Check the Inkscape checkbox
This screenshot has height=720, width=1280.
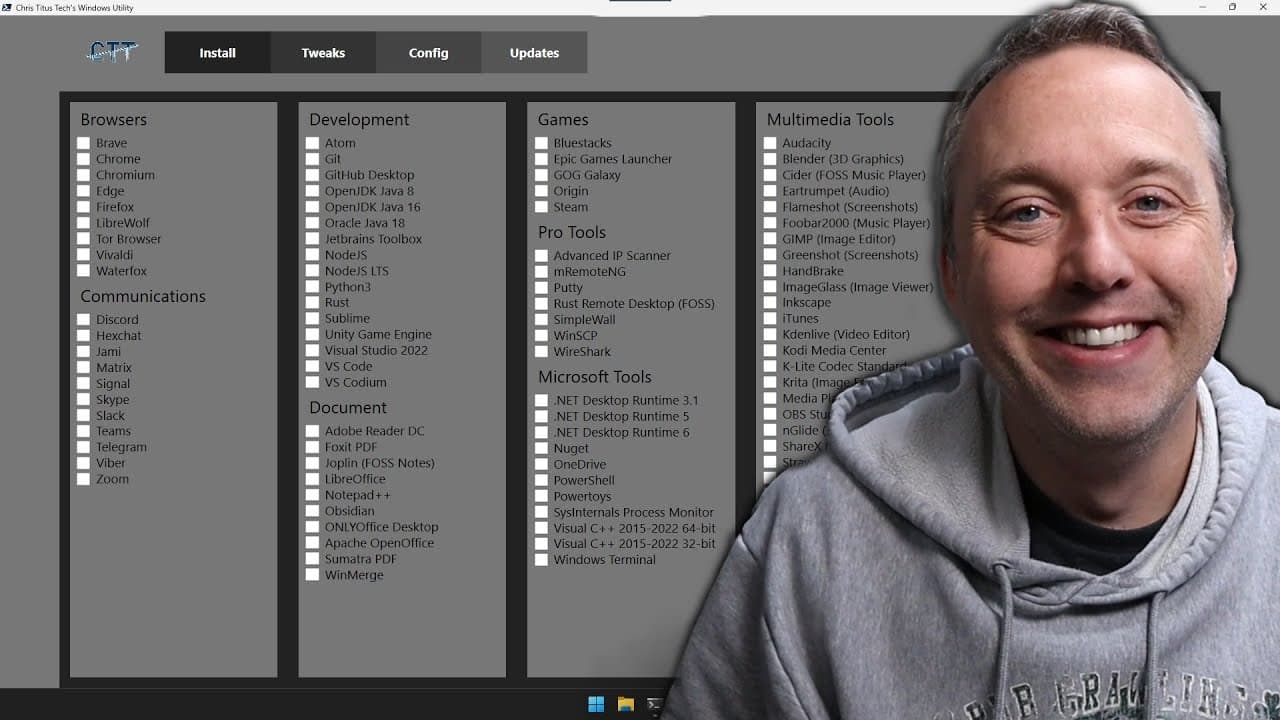(770, 303)
